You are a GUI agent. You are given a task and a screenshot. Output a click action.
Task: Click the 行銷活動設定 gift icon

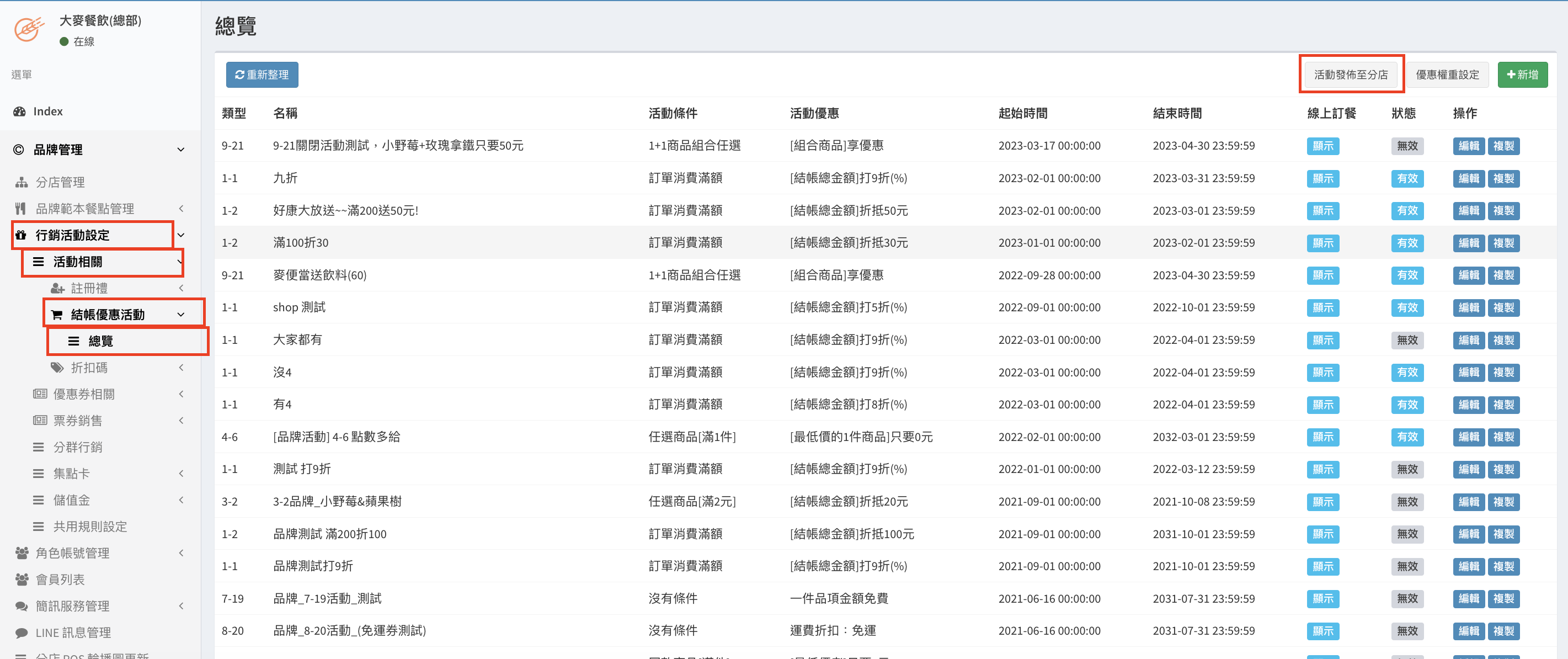pyautogui.click(x=22, y=235)
